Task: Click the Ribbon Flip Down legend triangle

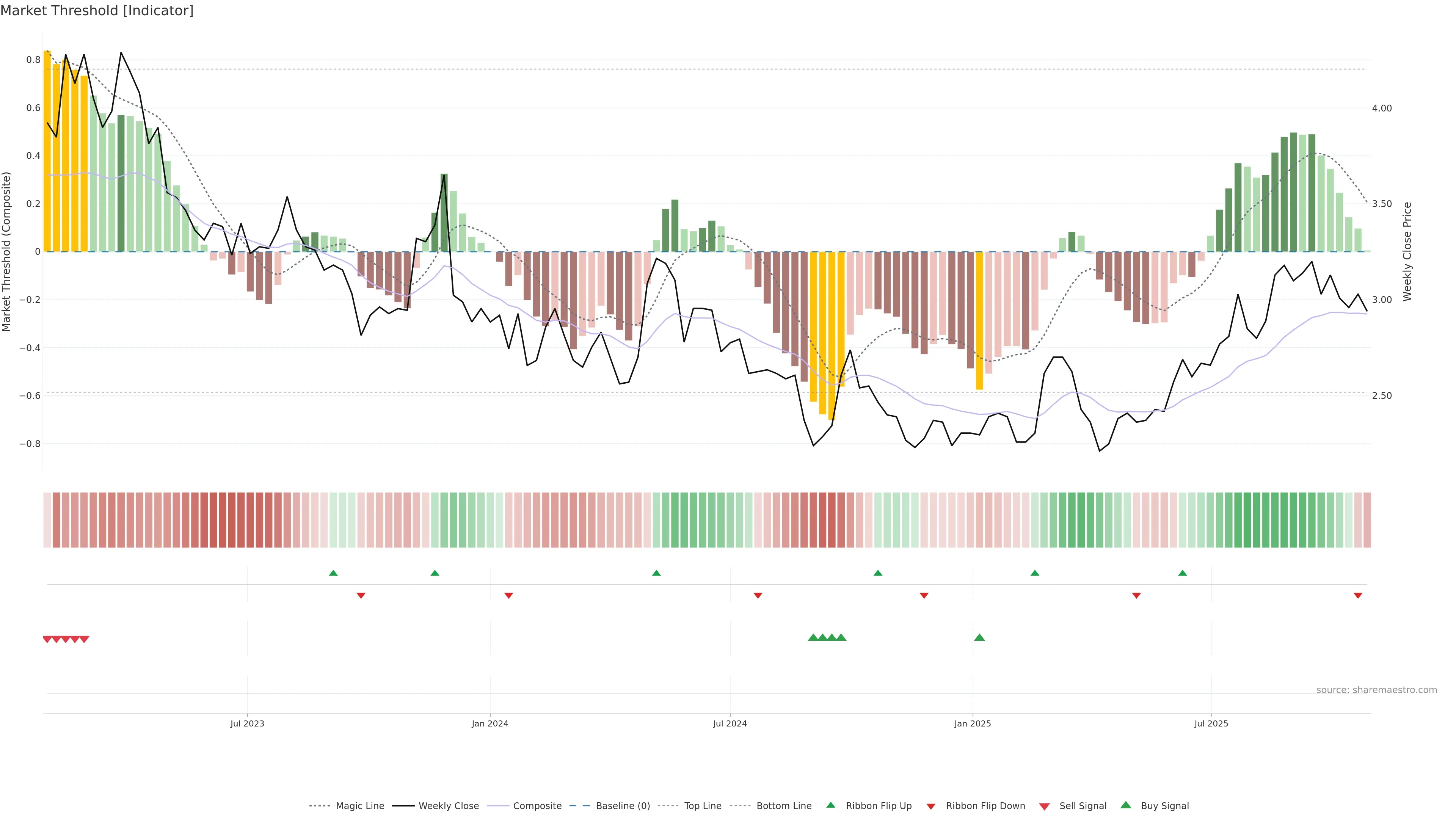Action: pos(931,806)
